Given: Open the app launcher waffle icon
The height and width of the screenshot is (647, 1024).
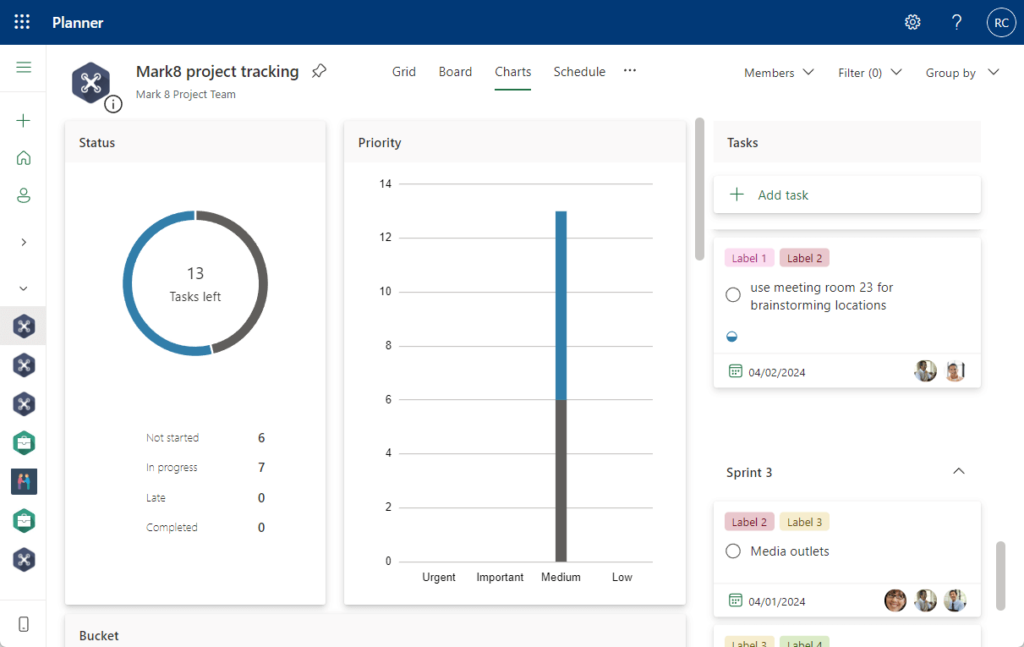Looking at the screenshot, I should click(x=22, y=22).
